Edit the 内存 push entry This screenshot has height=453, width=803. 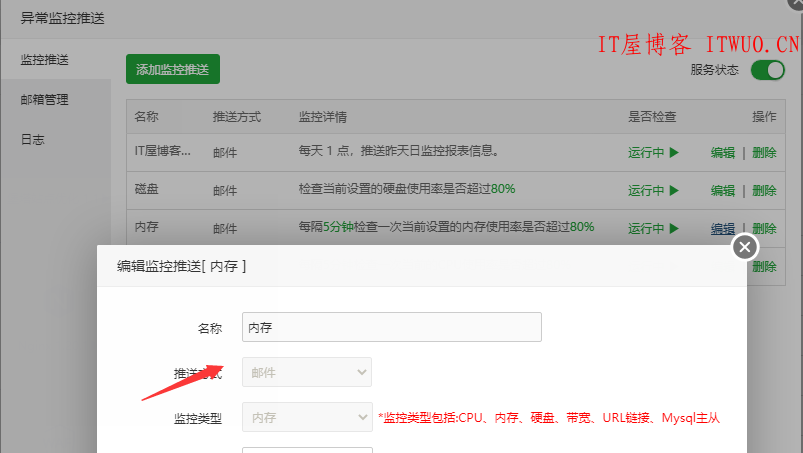723,228
